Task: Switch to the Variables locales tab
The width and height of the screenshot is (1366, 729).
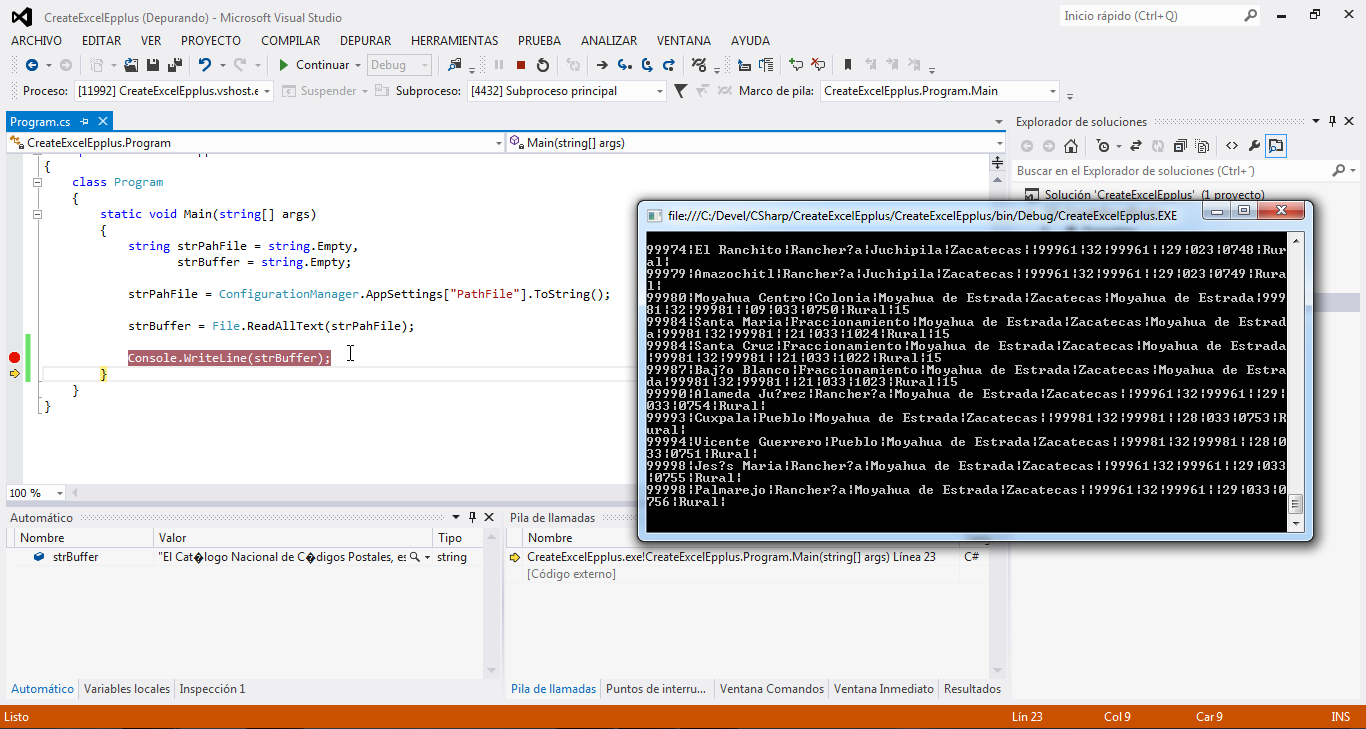Action: [126, 689]
